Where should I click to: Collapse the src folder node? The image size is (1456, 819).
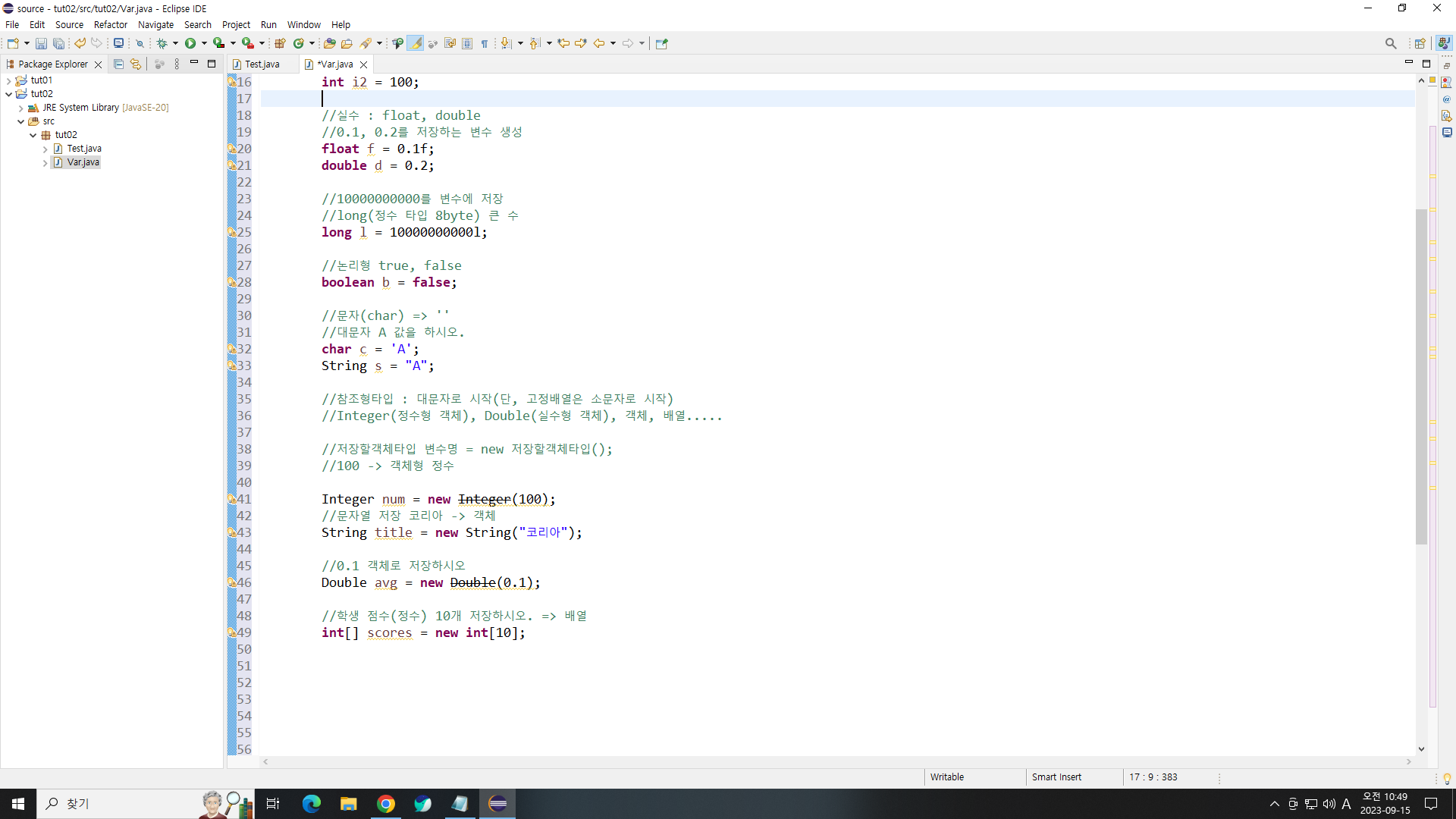click(x=21, y=121)
